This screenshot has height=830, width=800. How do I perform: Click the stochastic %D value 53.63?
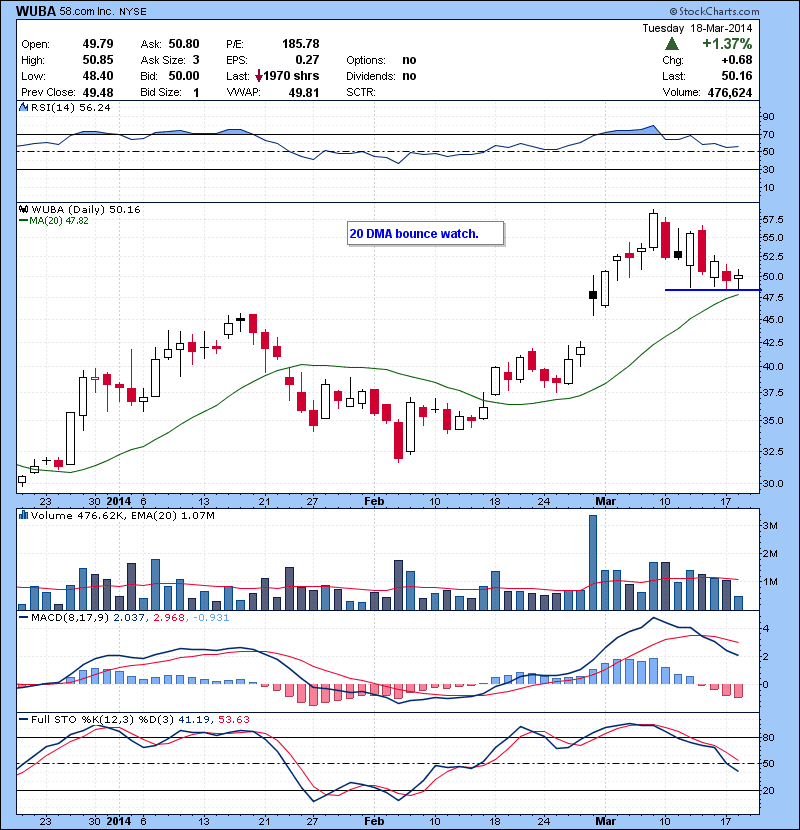point(233,719)
